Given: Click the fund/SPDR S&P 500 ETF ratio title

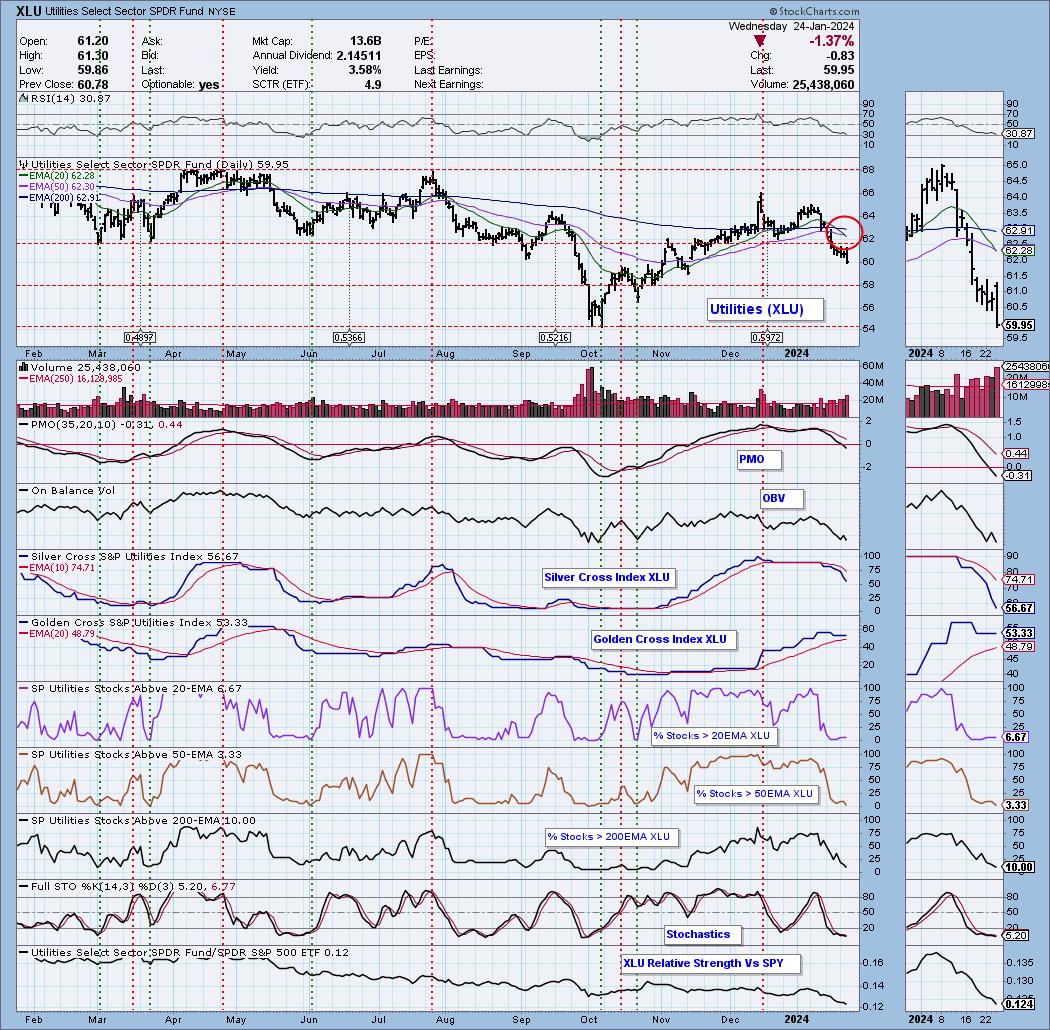Looking at the screenshot, I should [x=184, y=952].
